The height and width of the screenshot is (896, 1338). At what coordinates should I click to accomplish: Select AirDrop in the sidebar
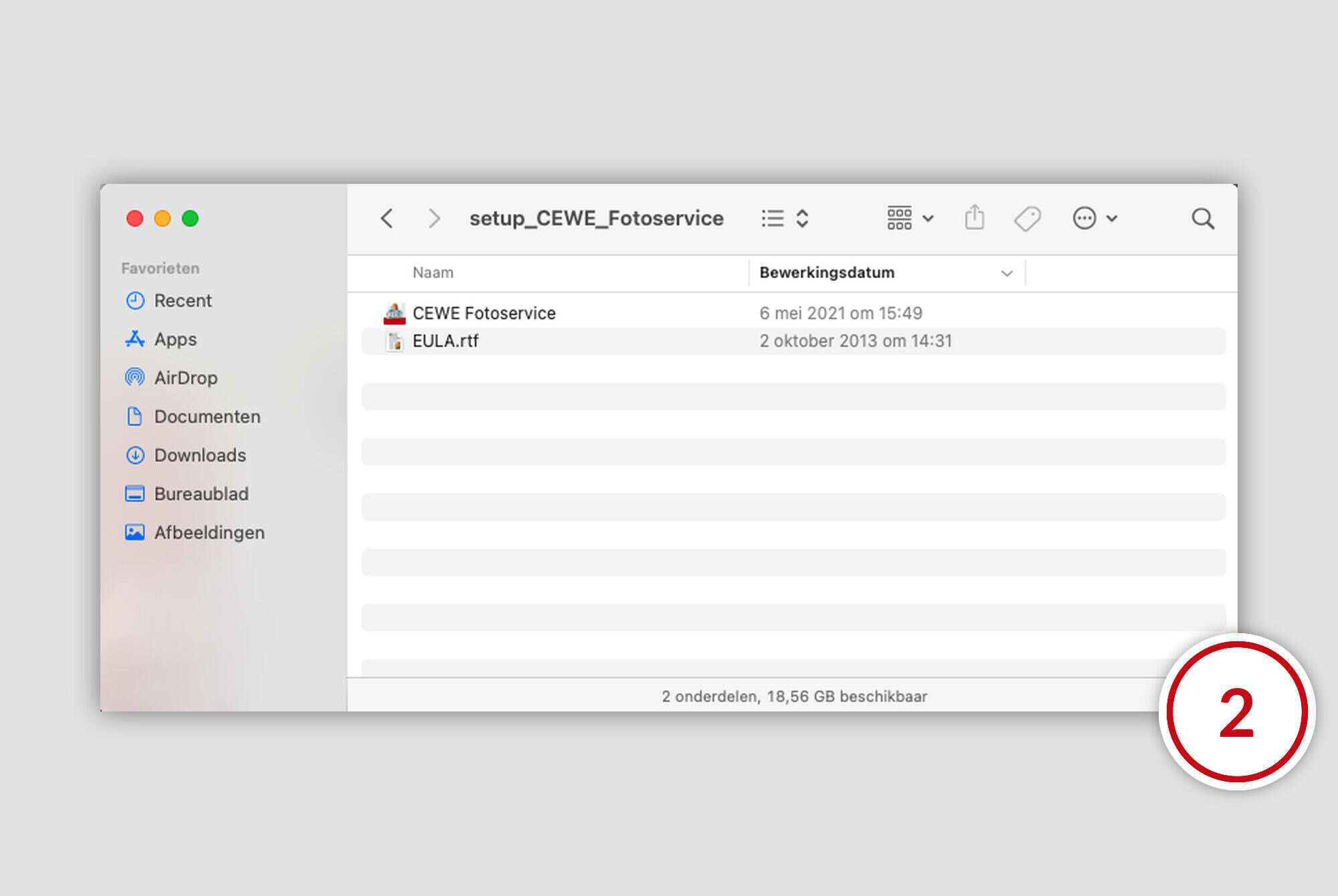tap(186, 378)
